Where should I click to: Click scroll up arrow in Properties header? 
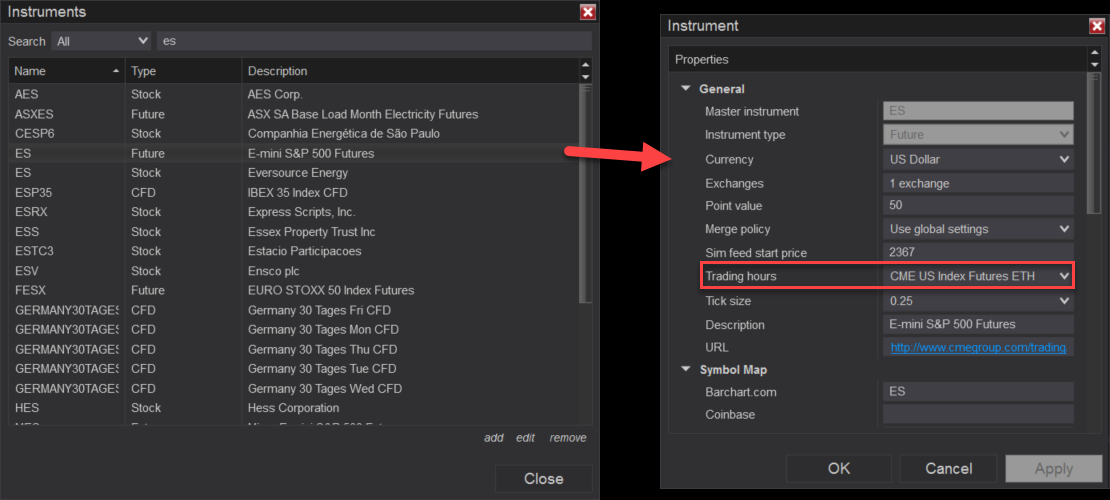point(1095,54)
